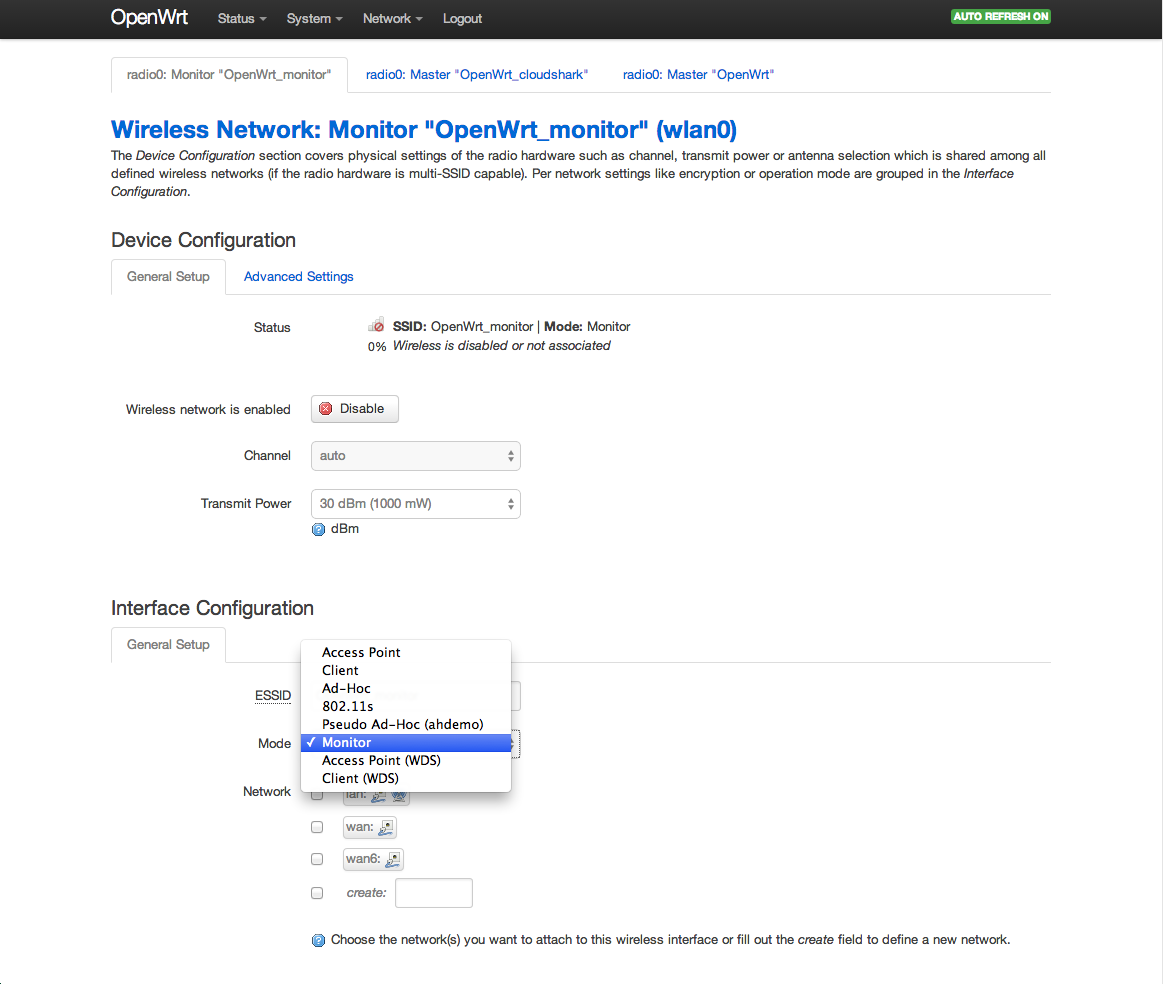
Task: Click 'Wireless is disabled or not associated' text
Action: 501,346
